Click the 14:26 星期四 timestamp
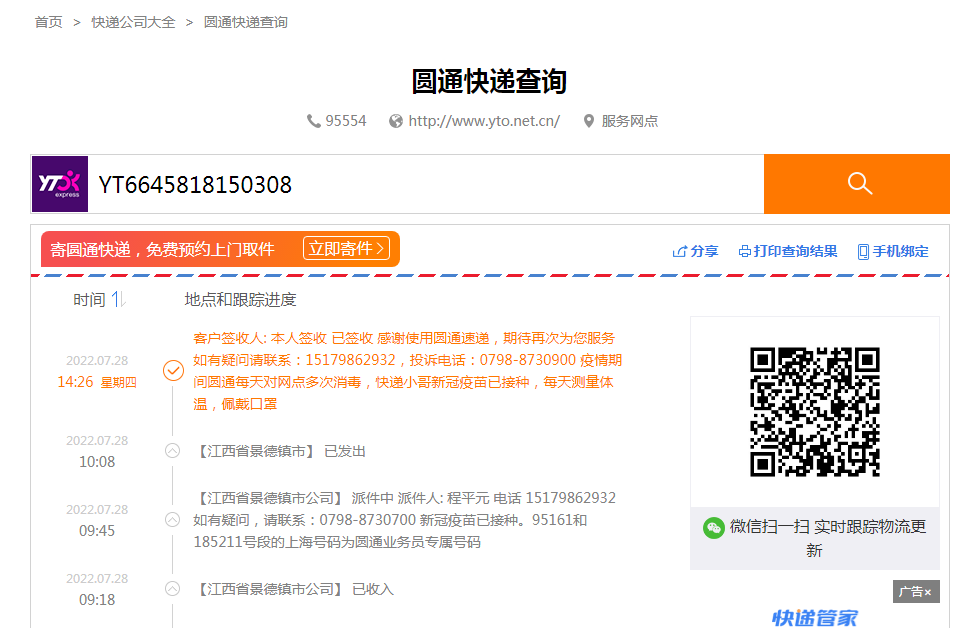The width and height of the screenshot is (978, 628). pos(97,382)
